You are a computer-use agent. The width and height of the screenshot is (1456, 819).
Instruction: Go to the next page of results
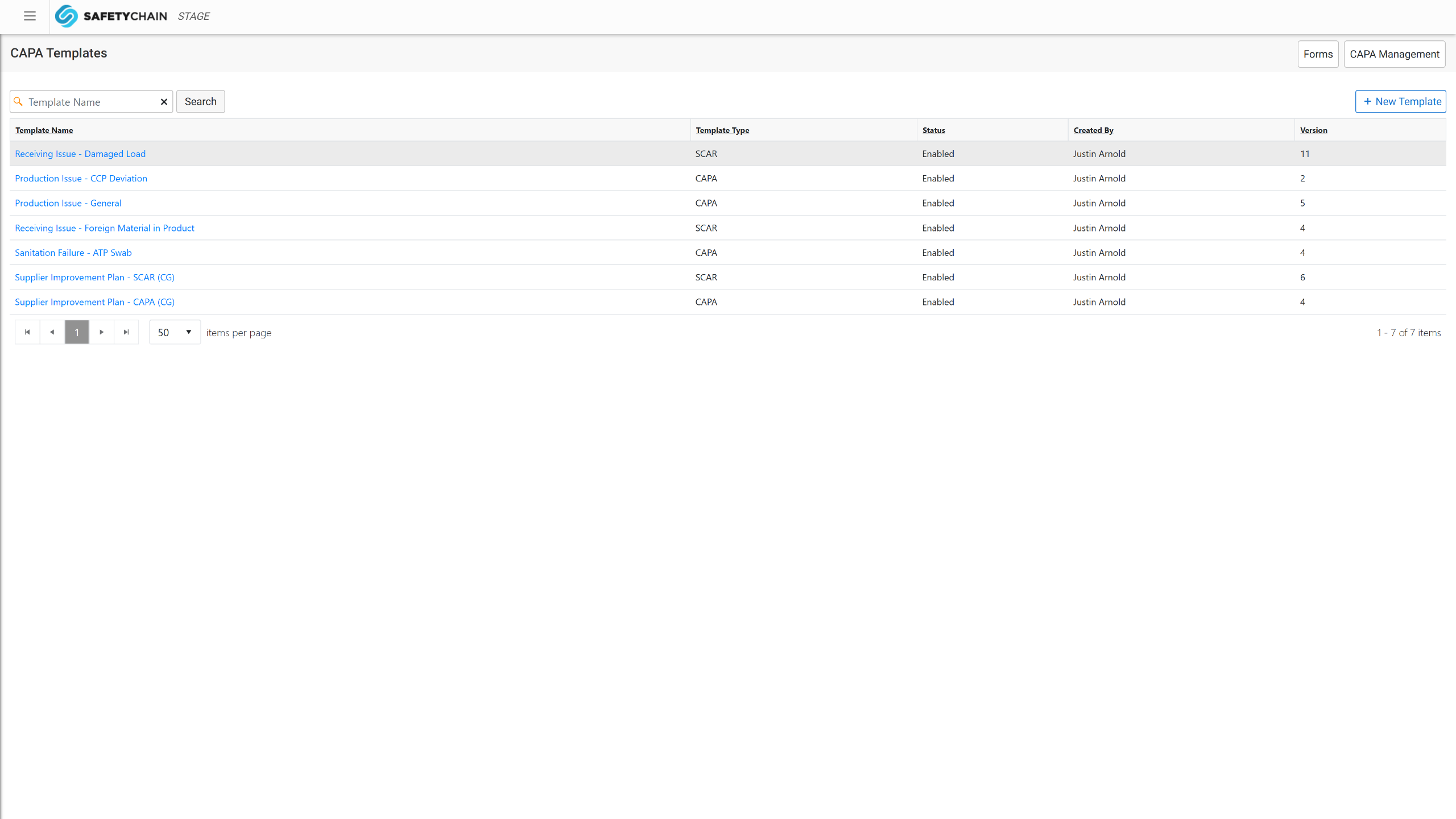(x=102, y=332)
